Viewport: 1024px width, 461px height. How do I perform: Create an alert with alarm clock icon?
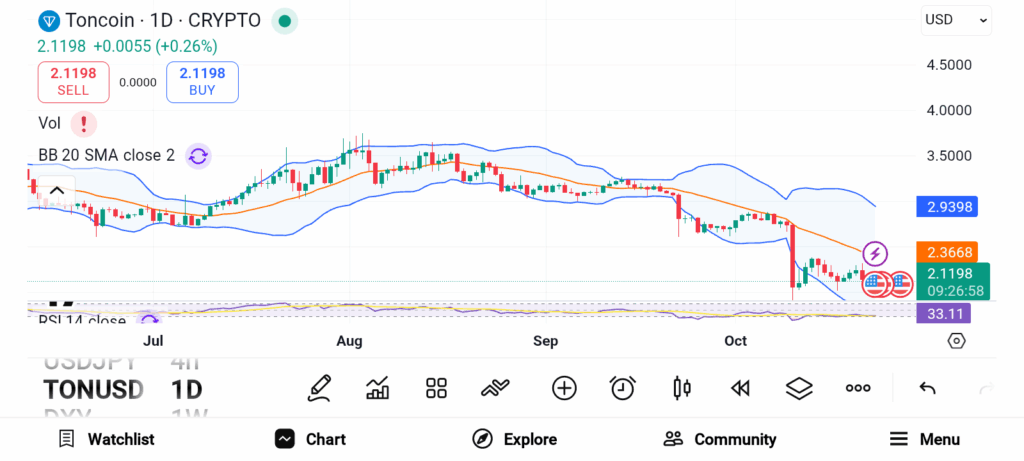click(623, 388)
